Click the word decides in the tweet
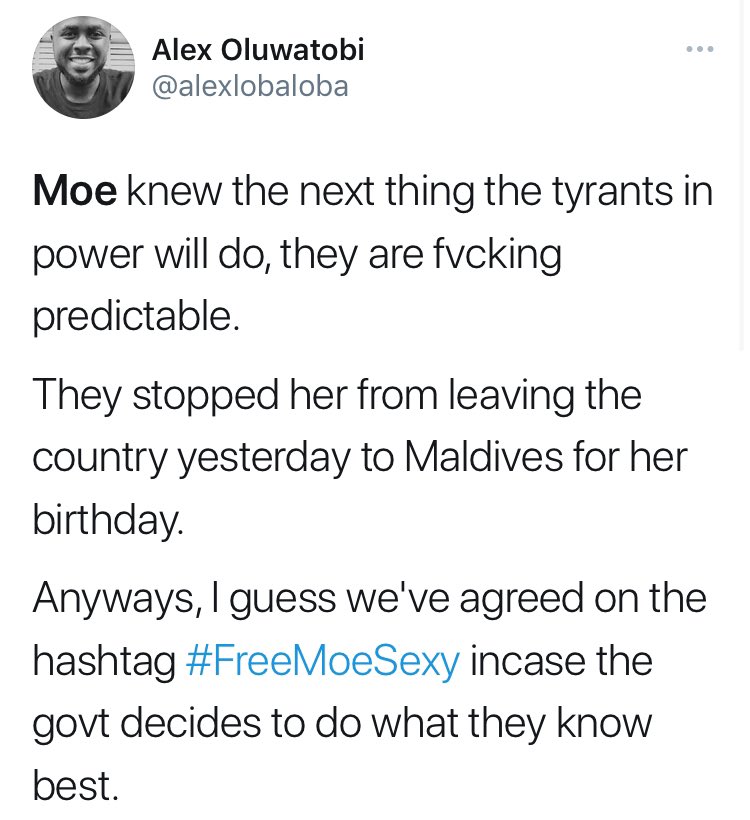Image resolution: width=750 pixels, height=820 pixels. coord(191,723)
